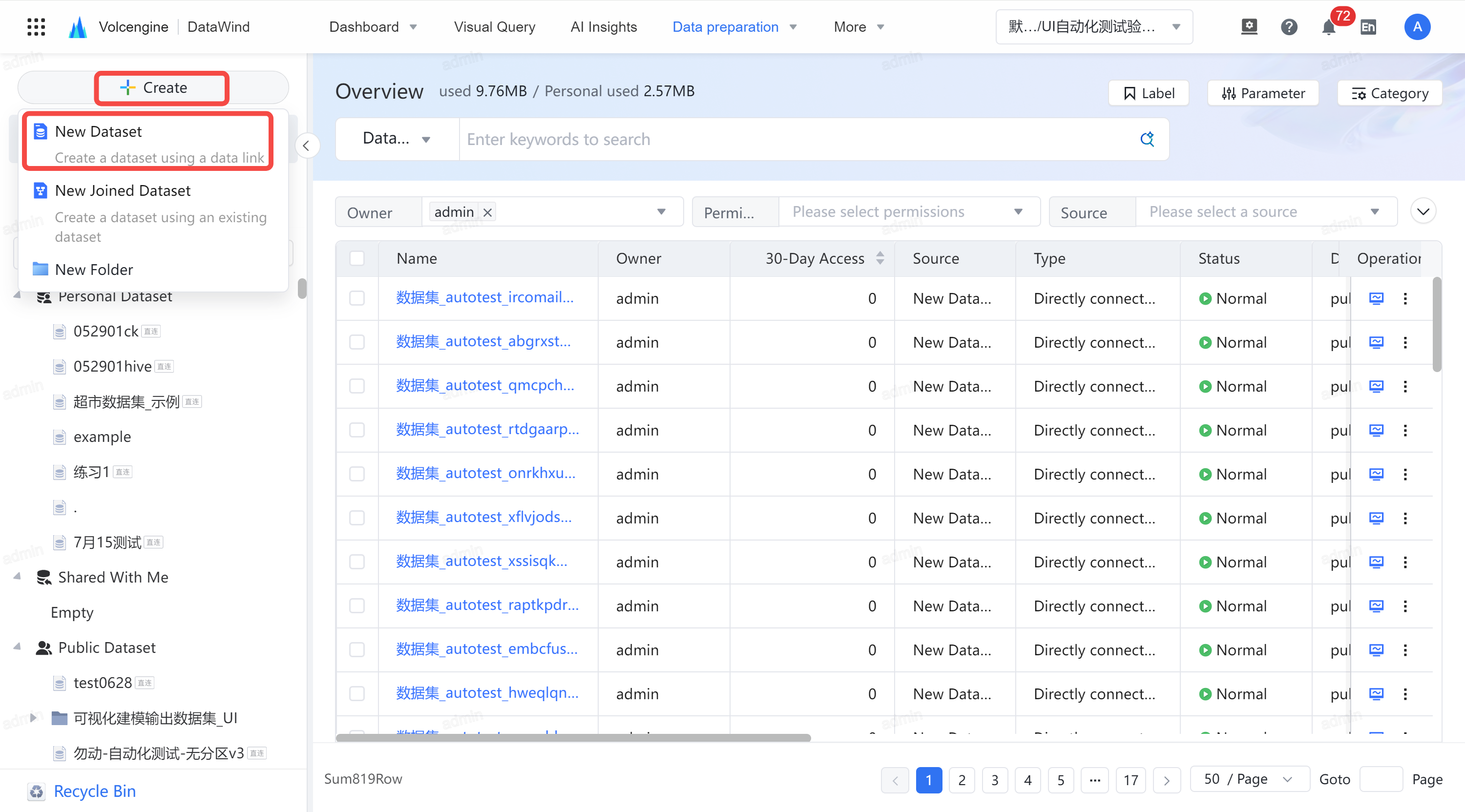Jump to last page 17
Viewport: 1465px width, 812px height.
point(1130,780)
